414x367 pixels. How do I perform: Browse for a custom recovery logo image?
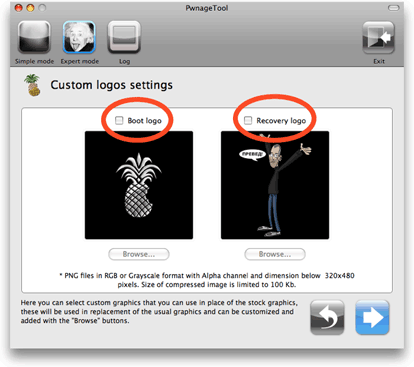click(x=275, y=254)
